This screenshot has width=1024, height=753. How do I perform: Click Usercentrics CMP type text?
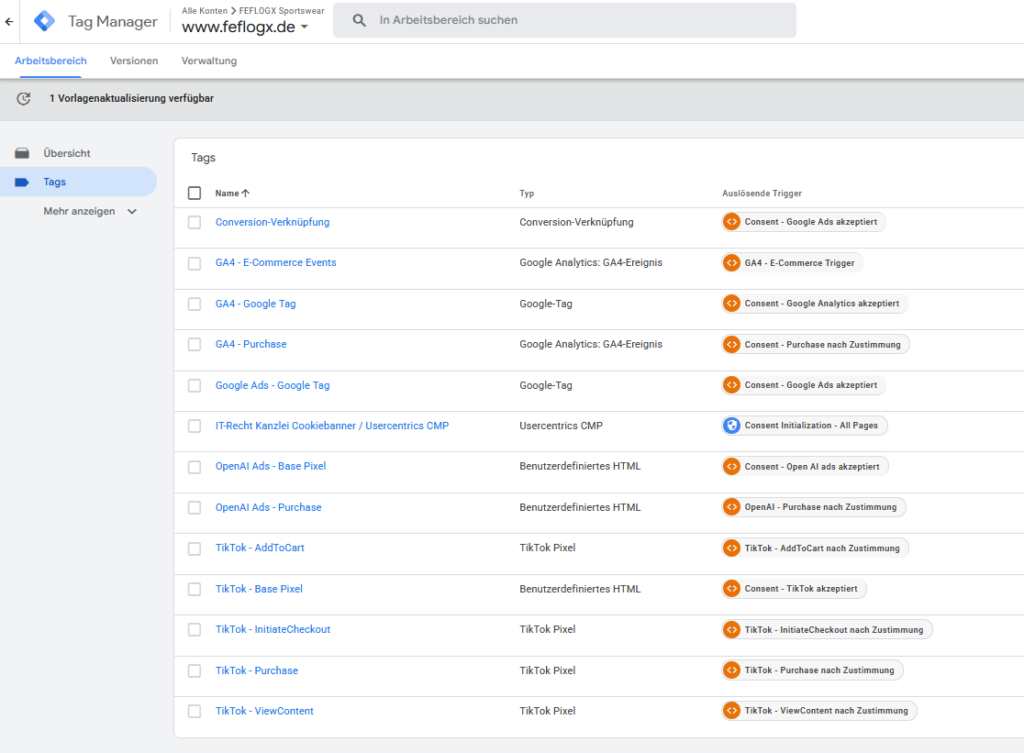point(561,426)
